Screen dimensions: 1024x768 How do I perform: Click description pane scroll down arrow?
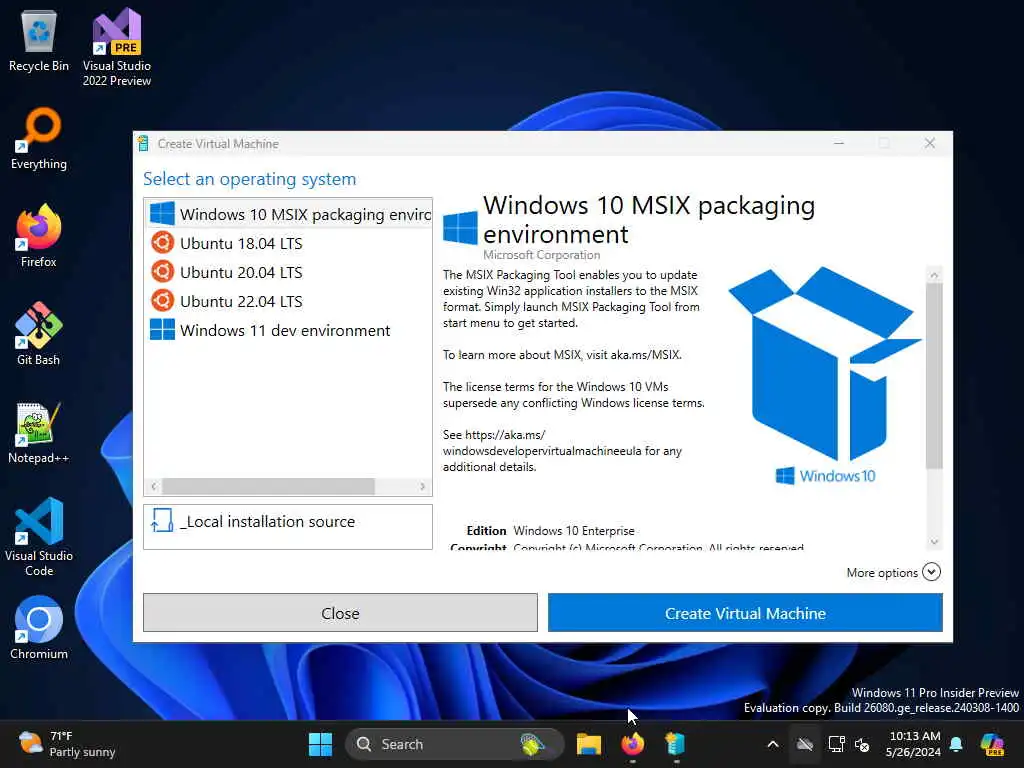934,541
